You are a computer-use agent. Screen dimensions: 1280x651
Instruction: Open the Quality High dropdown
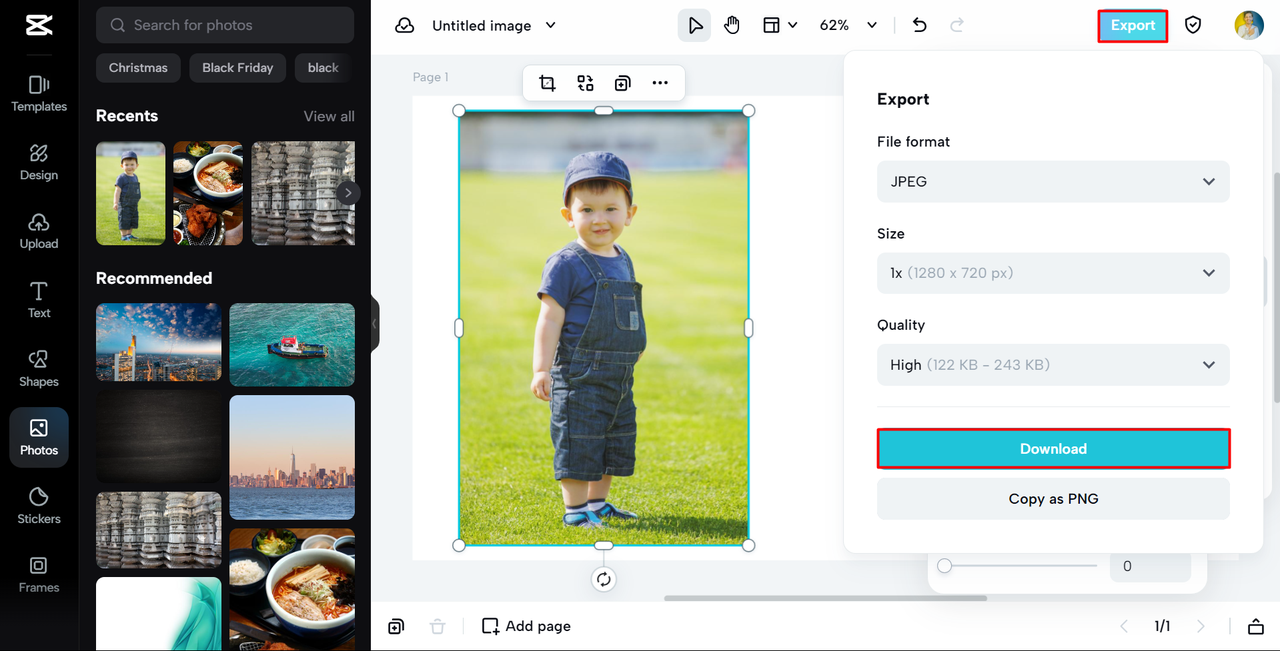(1053, 365)
